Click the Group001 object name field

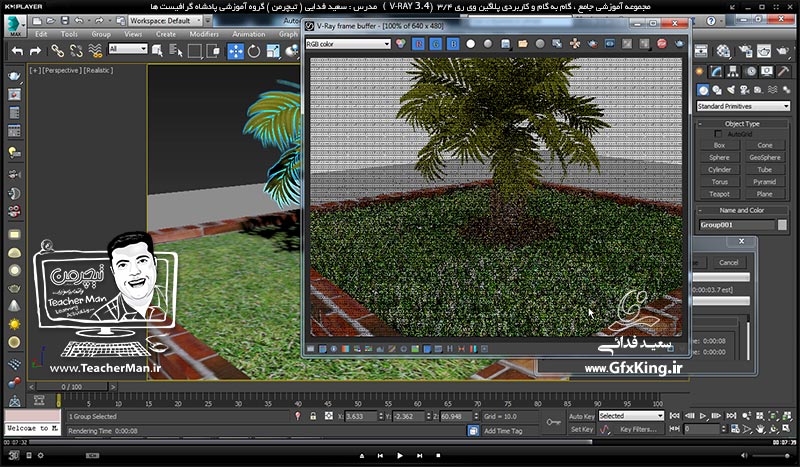pos(737,225)
